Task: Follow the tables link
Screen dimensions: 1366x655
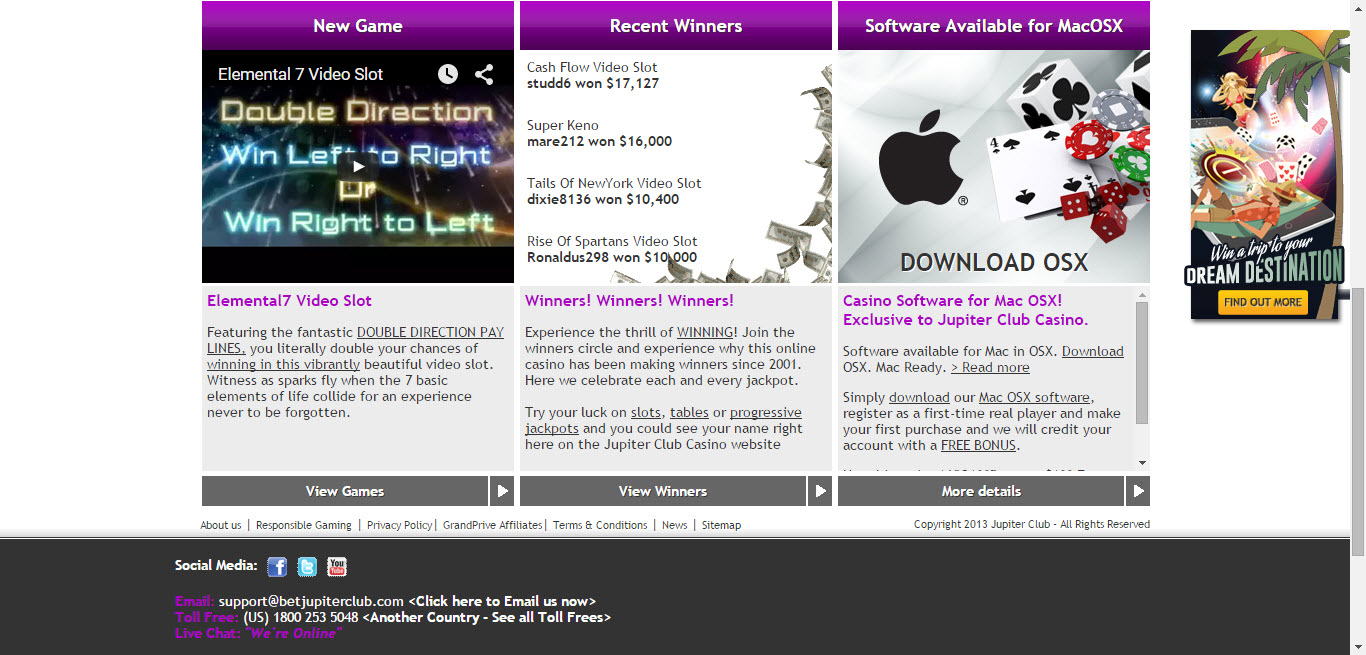Action: click(689, 412)
